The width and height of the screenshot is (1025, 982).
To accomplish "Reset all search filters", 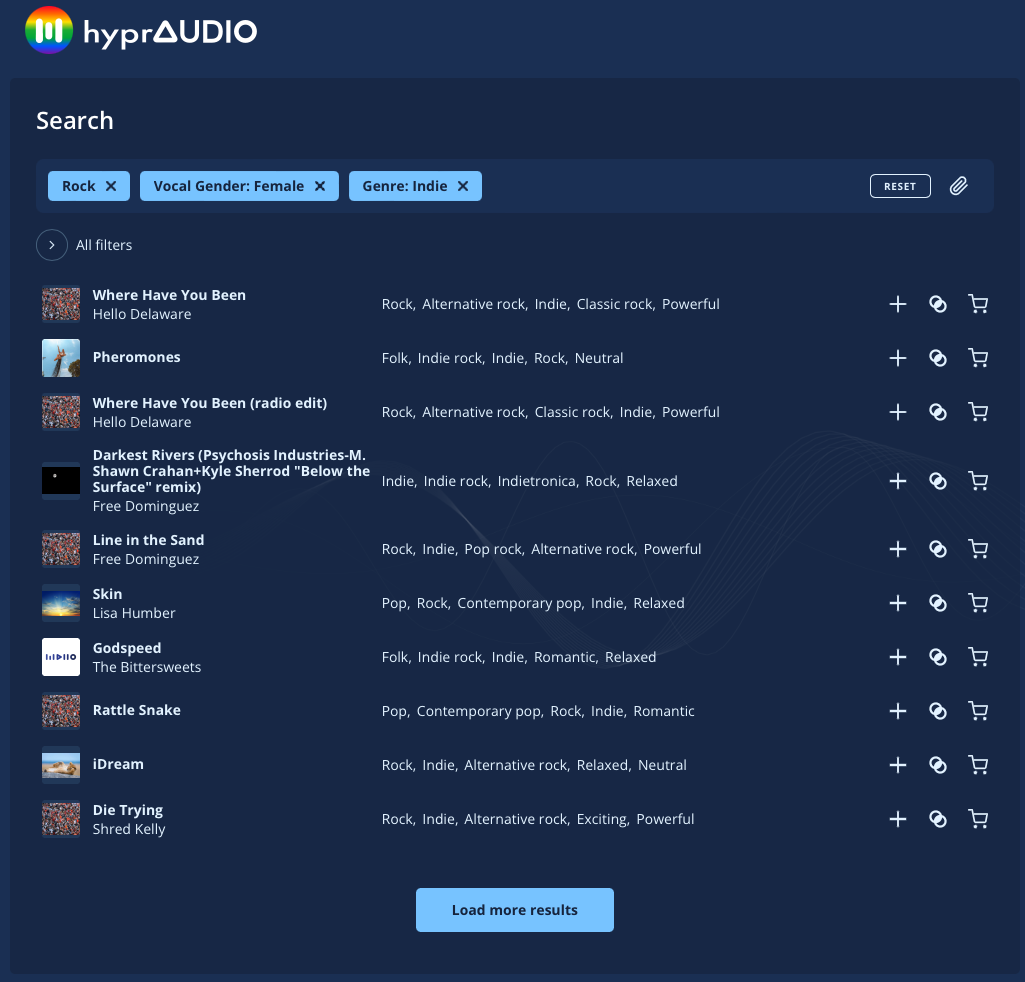I will pyautogui.click(x=900, y=186).
